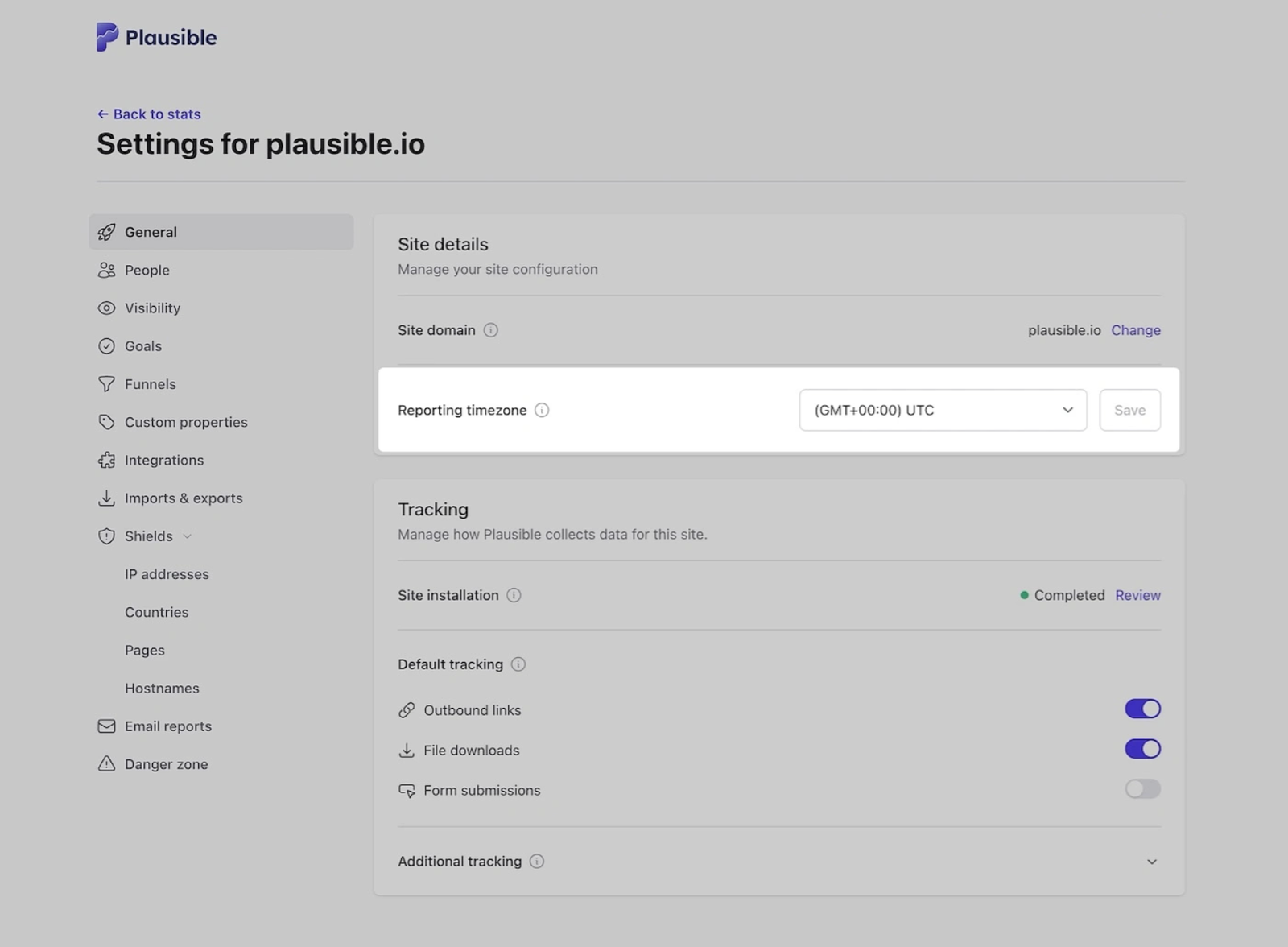This screenshot has height=947, width=1288.
Task: Enable the Form submissions tracking toggle
Action: click(1142, 789)
